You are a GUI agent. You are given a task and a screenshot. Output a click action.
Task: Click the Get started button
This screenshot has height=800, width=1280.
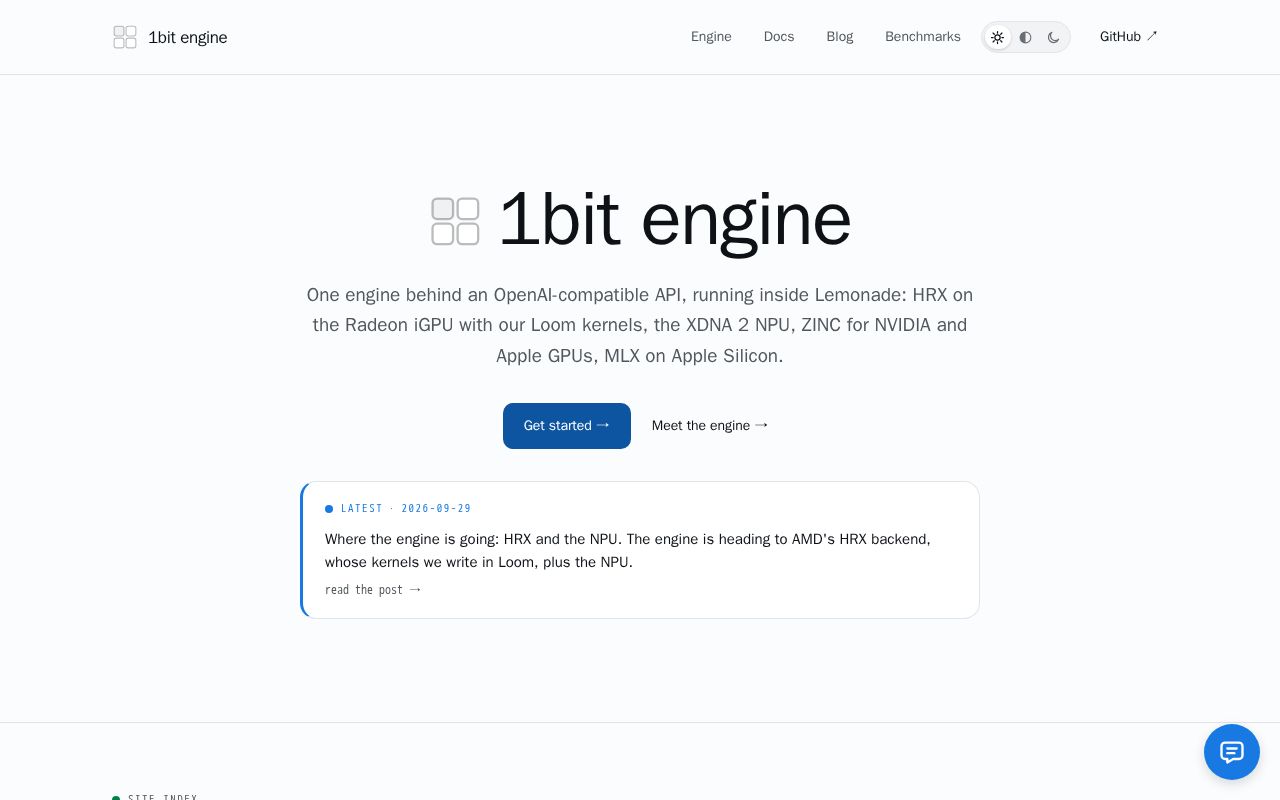567,426
